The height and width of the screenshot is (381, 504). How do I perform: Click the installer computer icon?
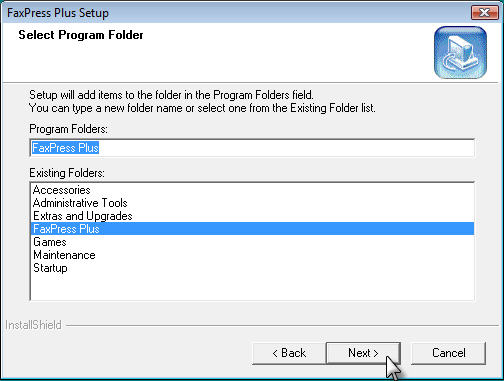460,53
